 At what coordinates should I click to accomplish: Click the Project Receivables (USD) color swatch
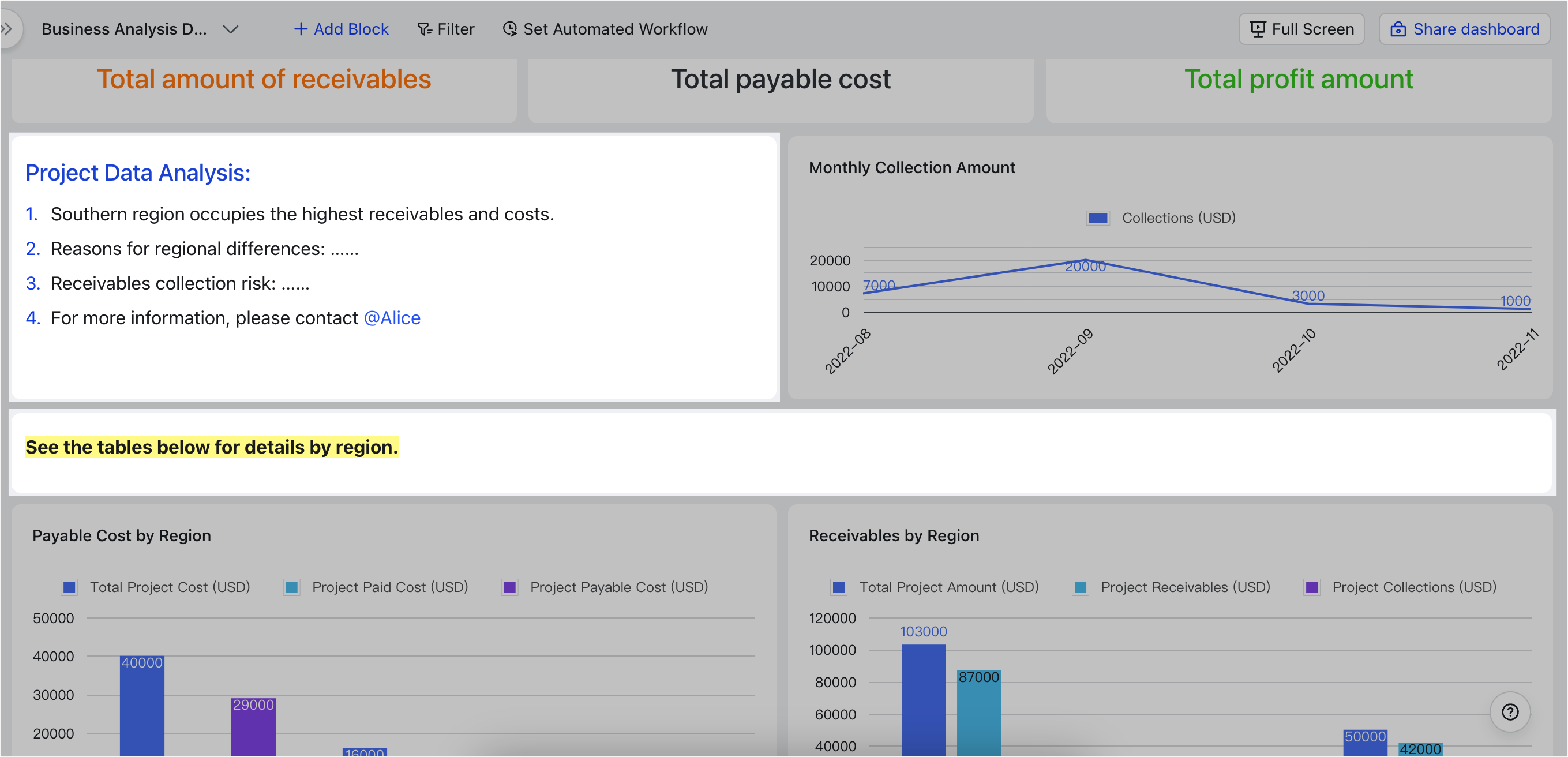tap(1081, 587)
